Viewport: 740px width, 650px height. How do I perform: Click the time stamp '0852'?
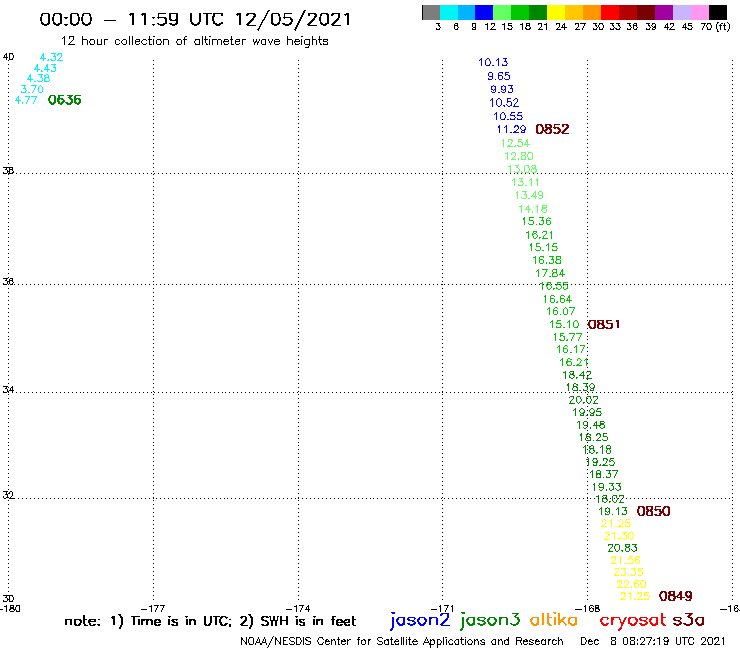(x=552, y=129)
